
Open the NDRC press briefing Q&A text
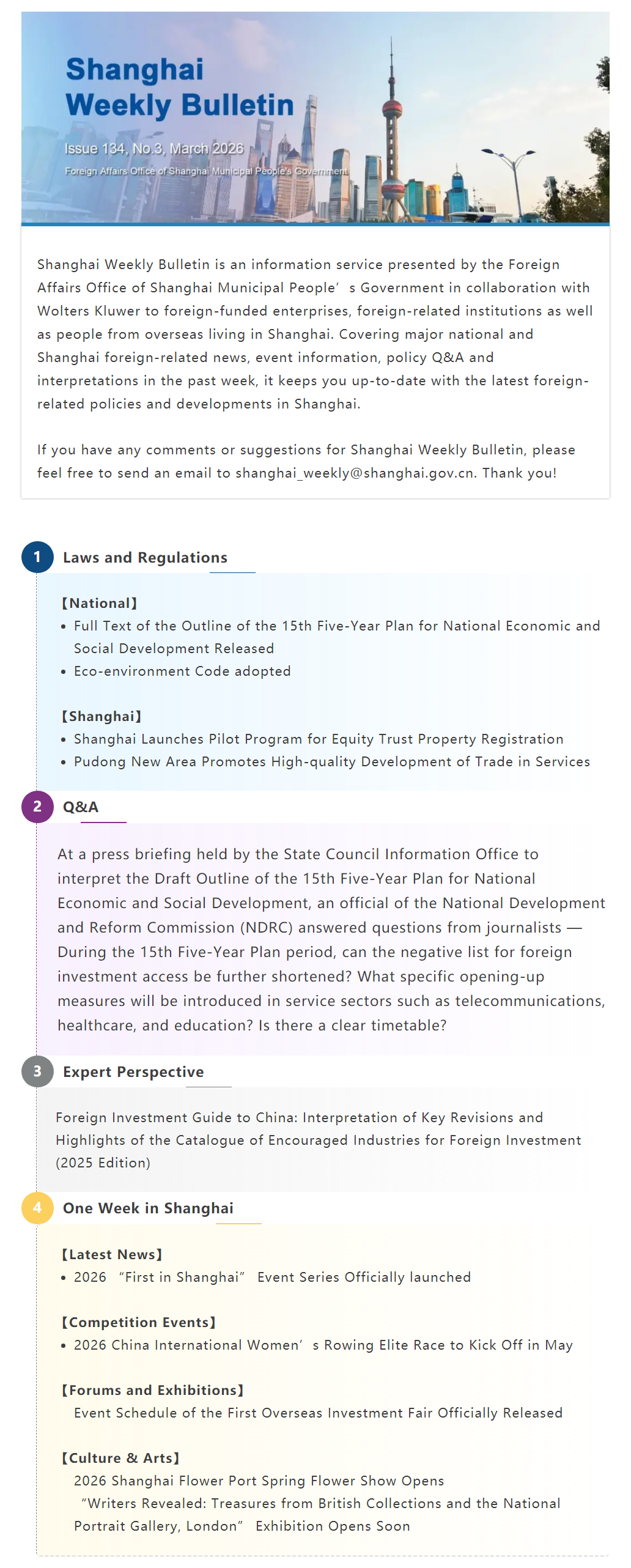(x=331, y=939)
